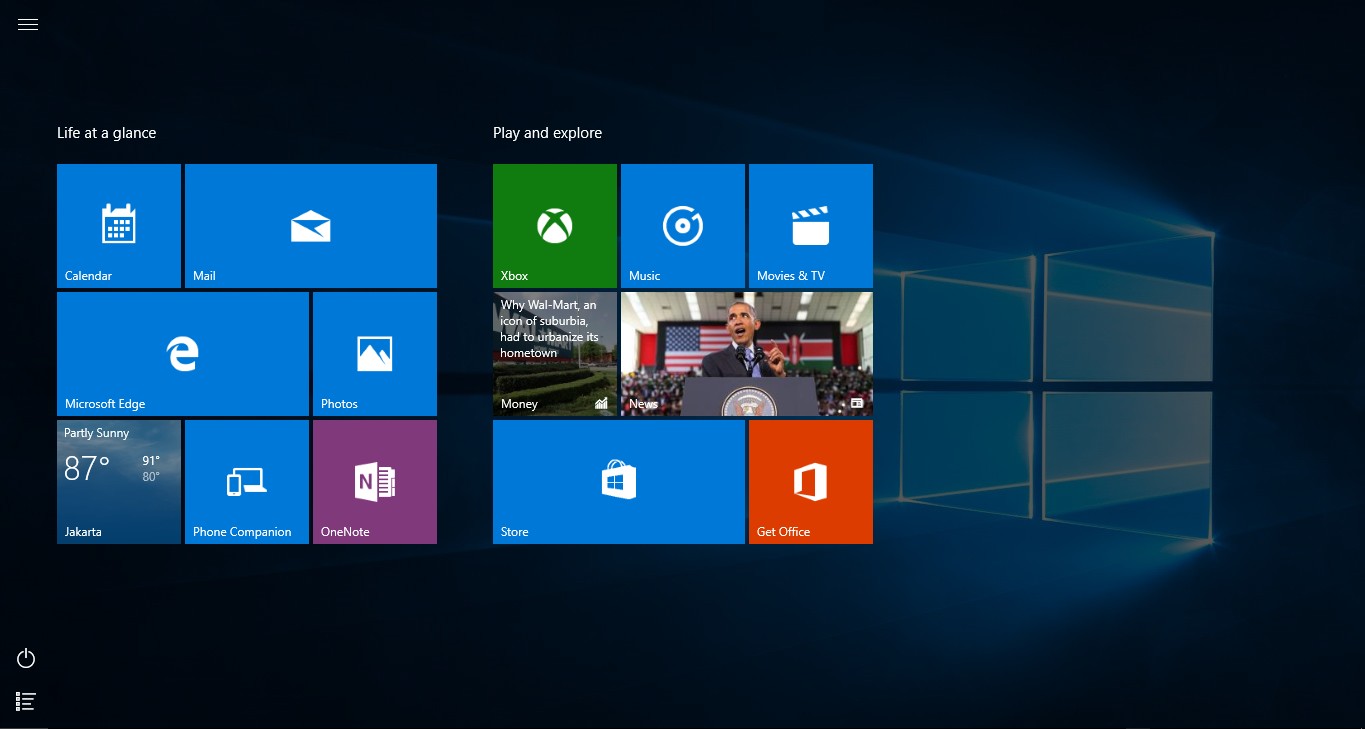
Task: Open the Photos app
Action: (x=374, y=353)
